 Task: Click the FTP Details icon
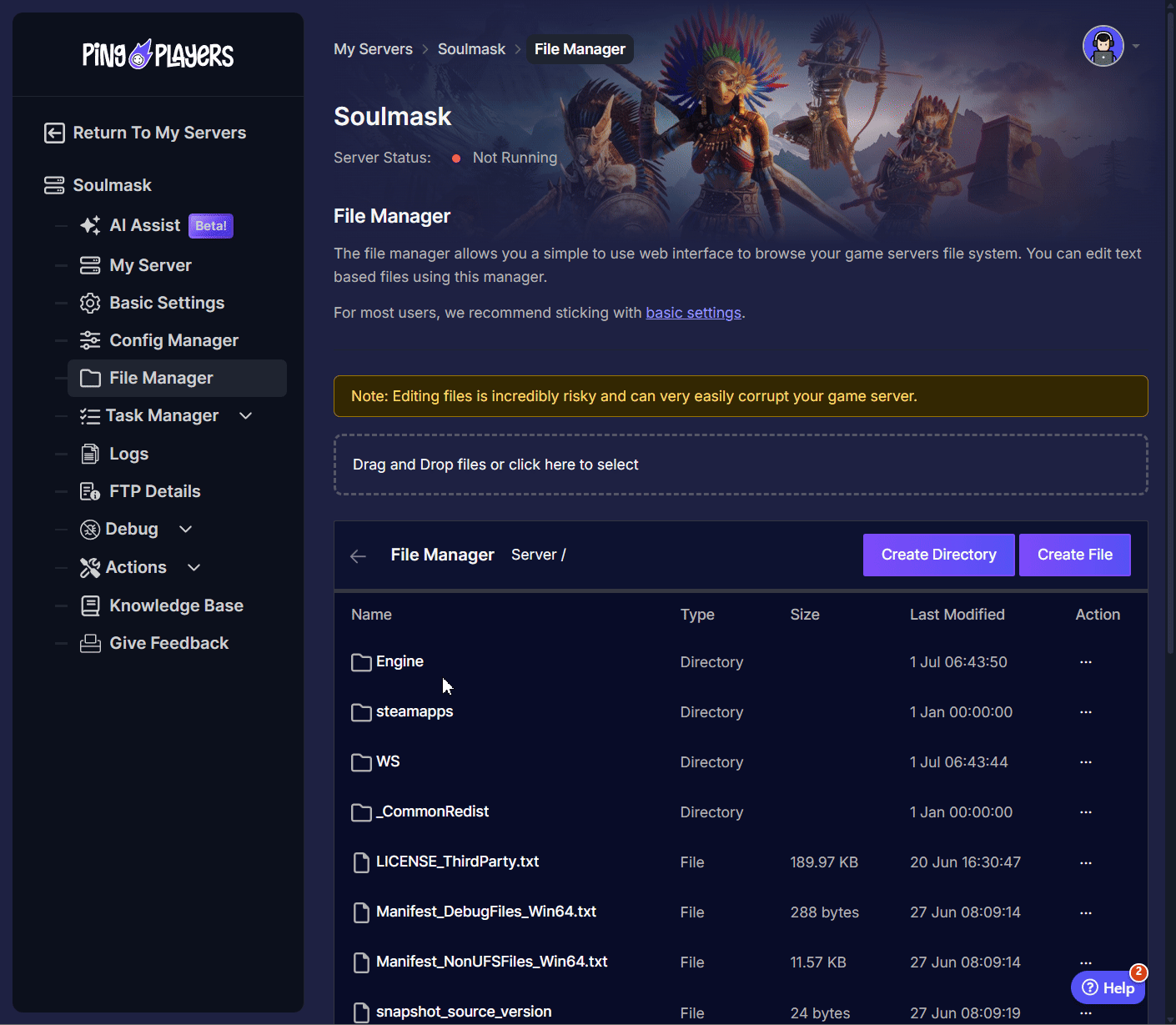click(x=90, y=491)
